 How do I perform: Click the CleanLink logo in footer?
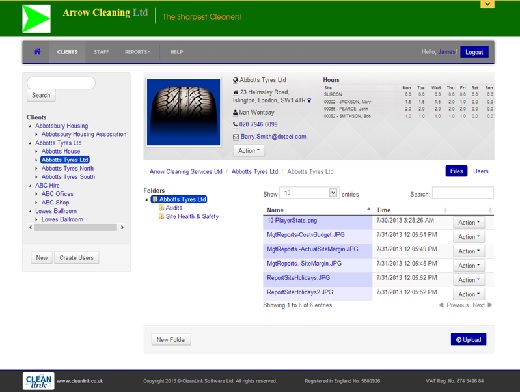pos(39,381)
